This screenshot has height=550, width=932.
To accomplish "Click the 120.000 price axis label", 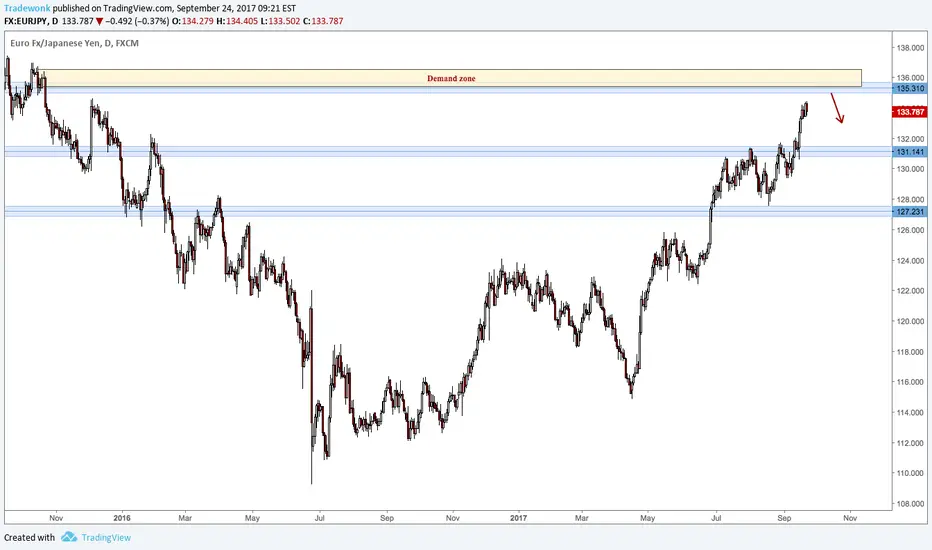I will [910, 321].
